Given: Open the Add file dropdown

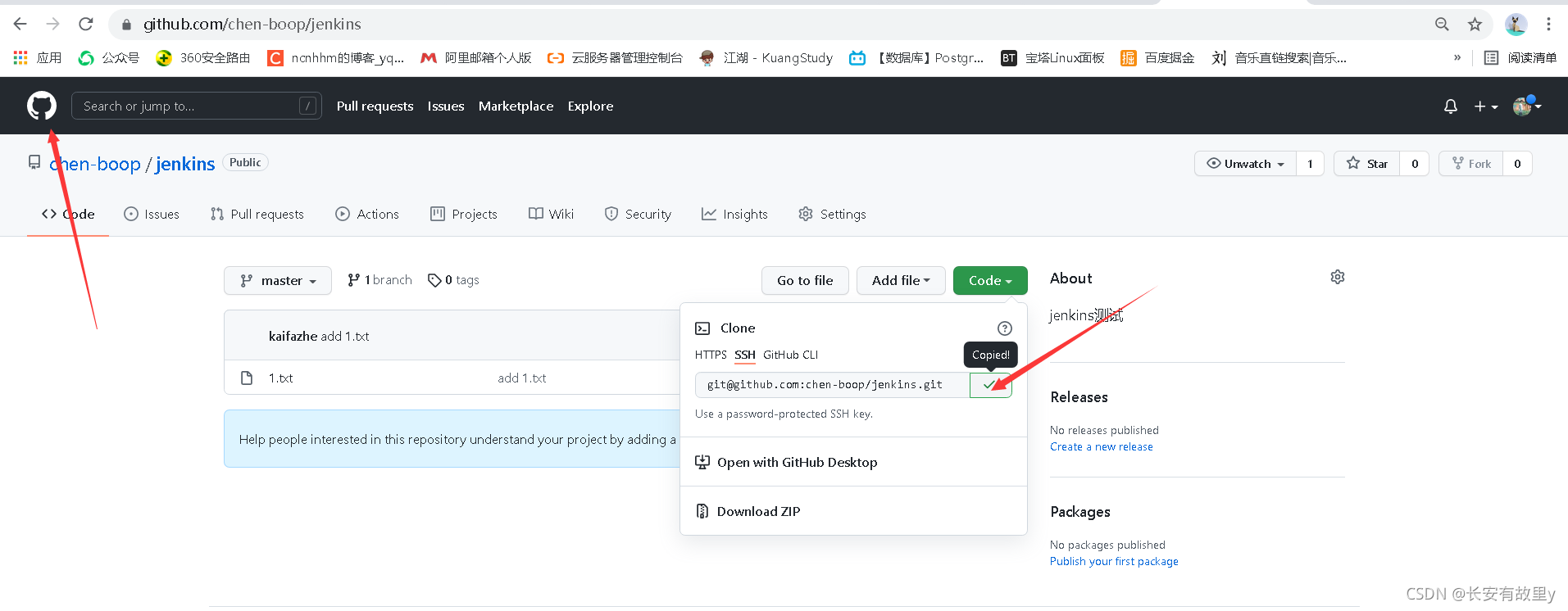Looking at the screenshot, I should tap(901, 280).
